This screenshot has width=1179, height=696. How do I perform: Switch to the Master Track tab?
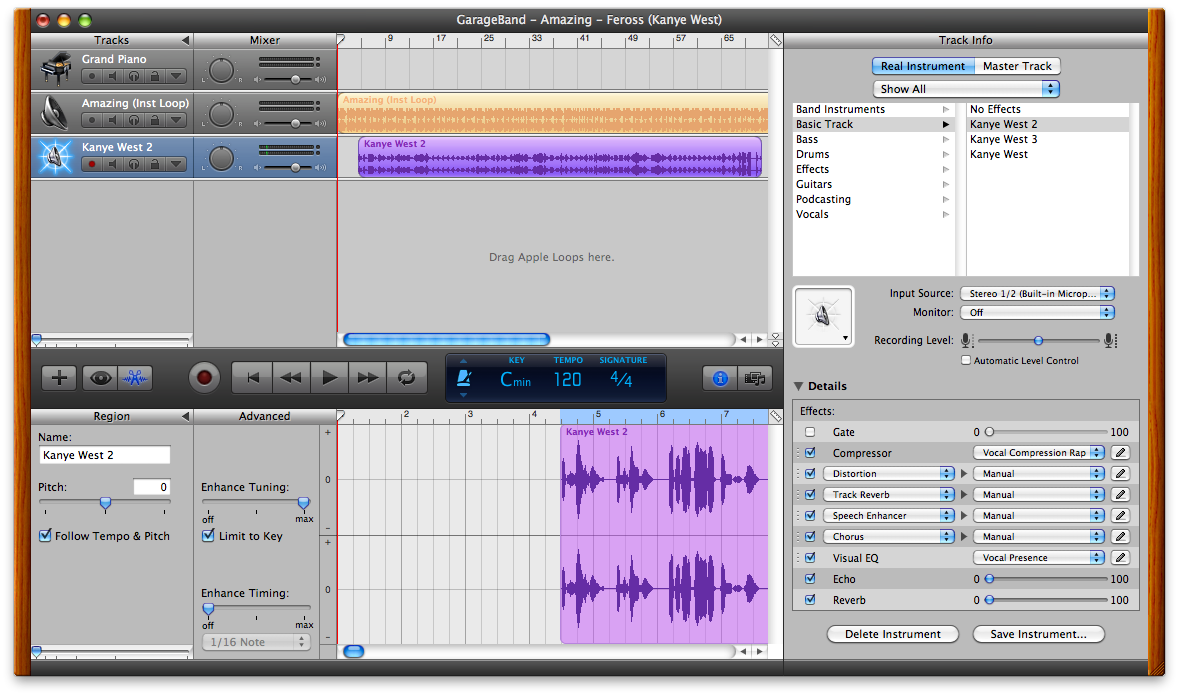pos(1017,66)
